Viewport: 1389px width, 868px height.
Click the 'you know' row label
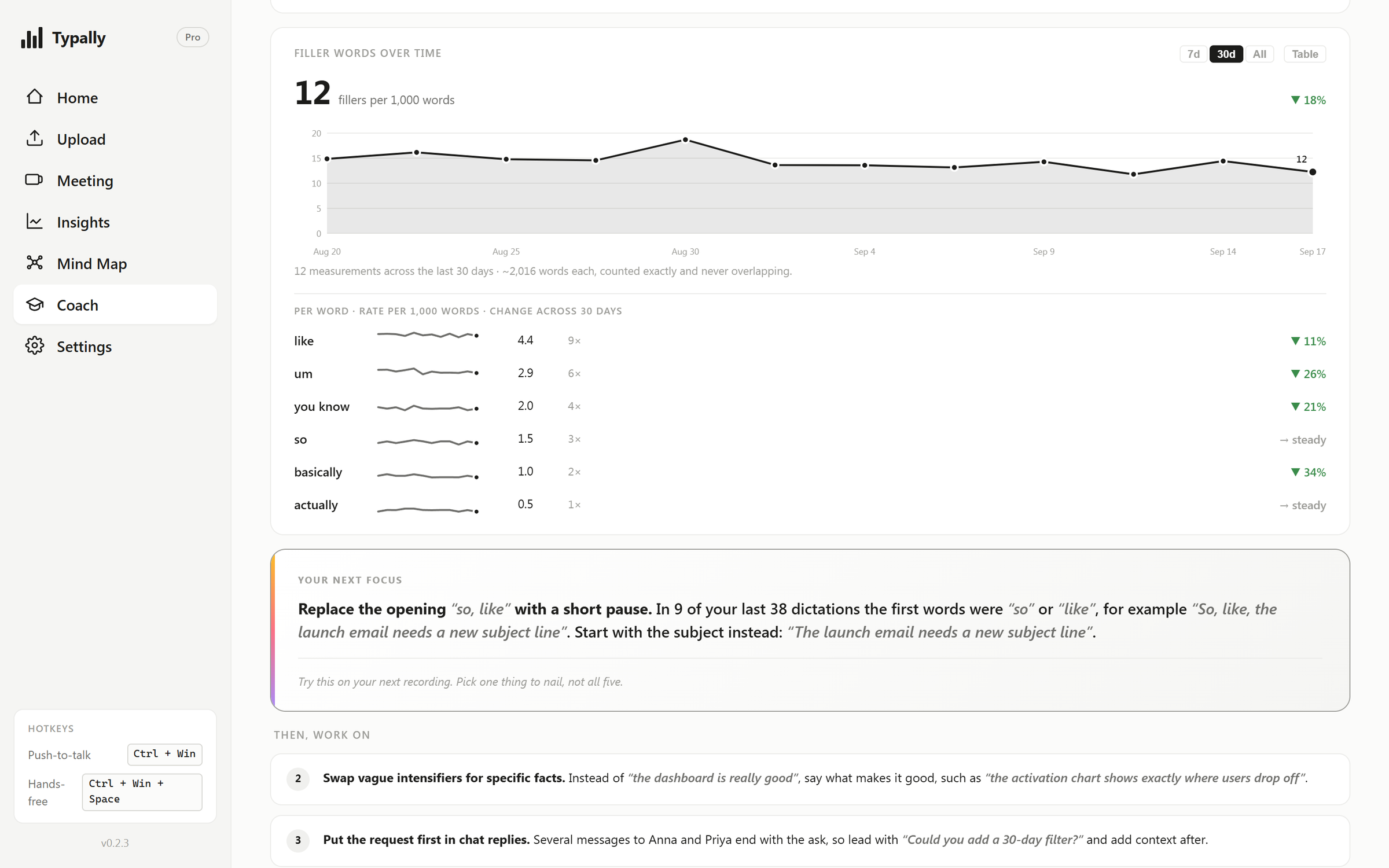pyautogui.click(x=322, y=407)
